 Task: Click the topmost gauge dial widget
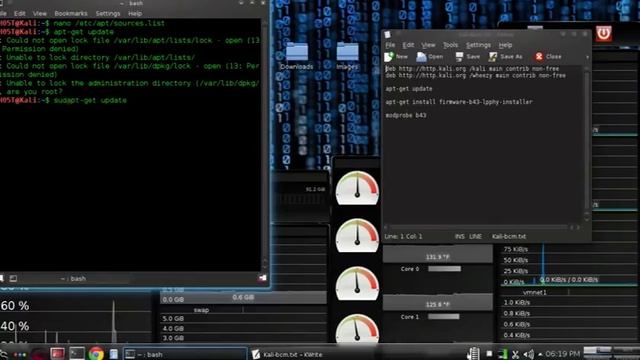tap(357, 188)
